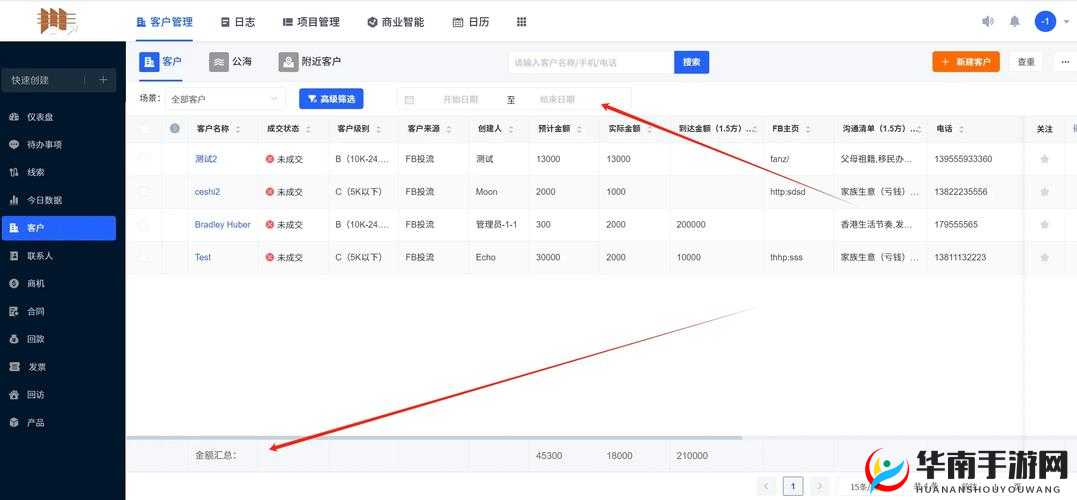Tick the checkbox for the Test row
1077x500 pixels.
pos(144,258)
